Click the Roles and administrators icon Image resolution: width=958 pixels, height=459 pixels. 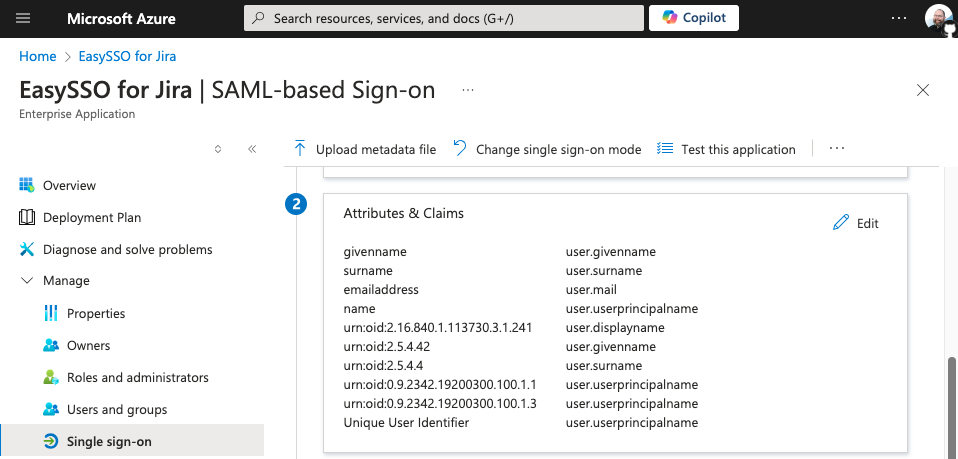[x=51, y=378]
